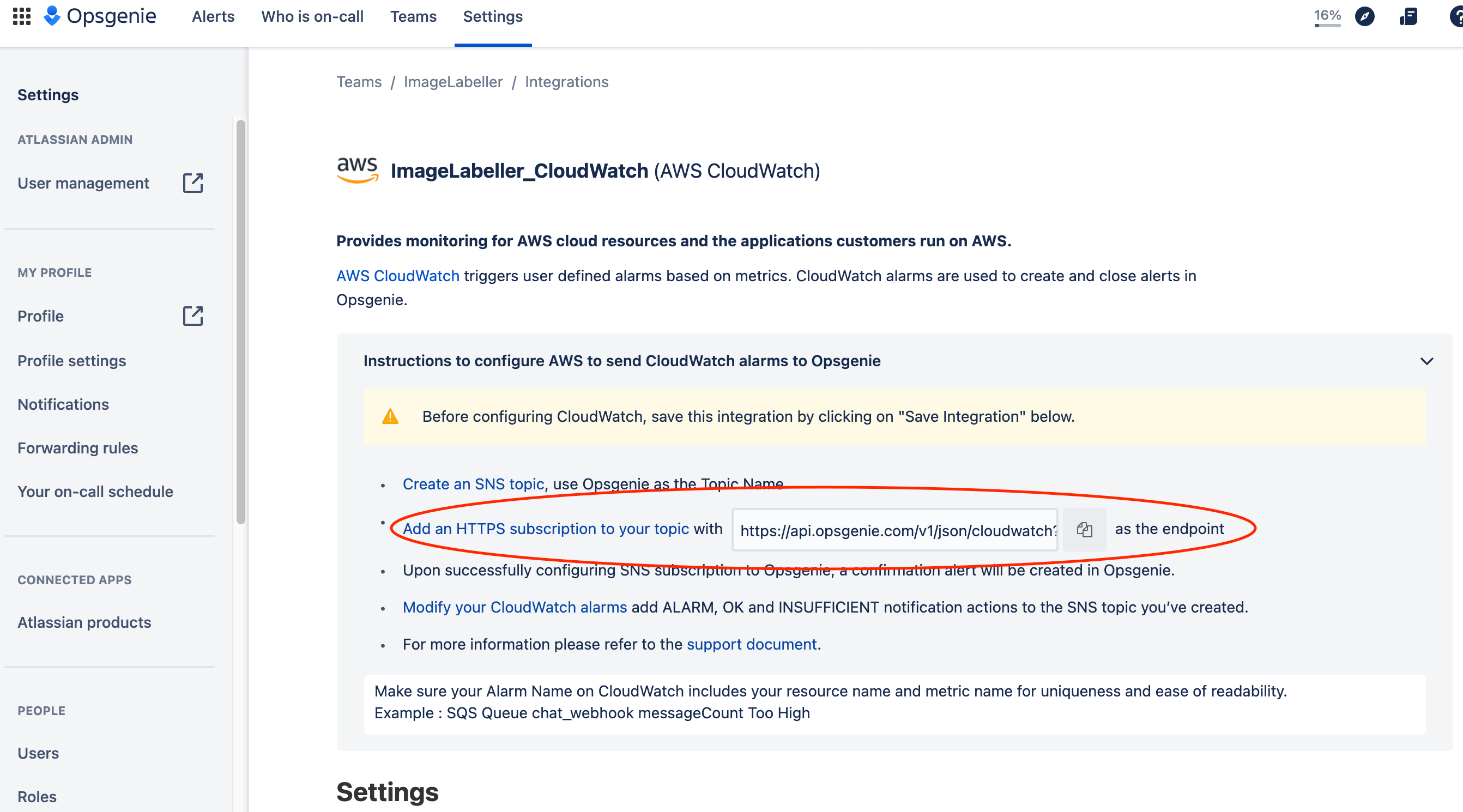
Task: Click the Opsgenie logo icon
Action: click(x=52, y=17)
